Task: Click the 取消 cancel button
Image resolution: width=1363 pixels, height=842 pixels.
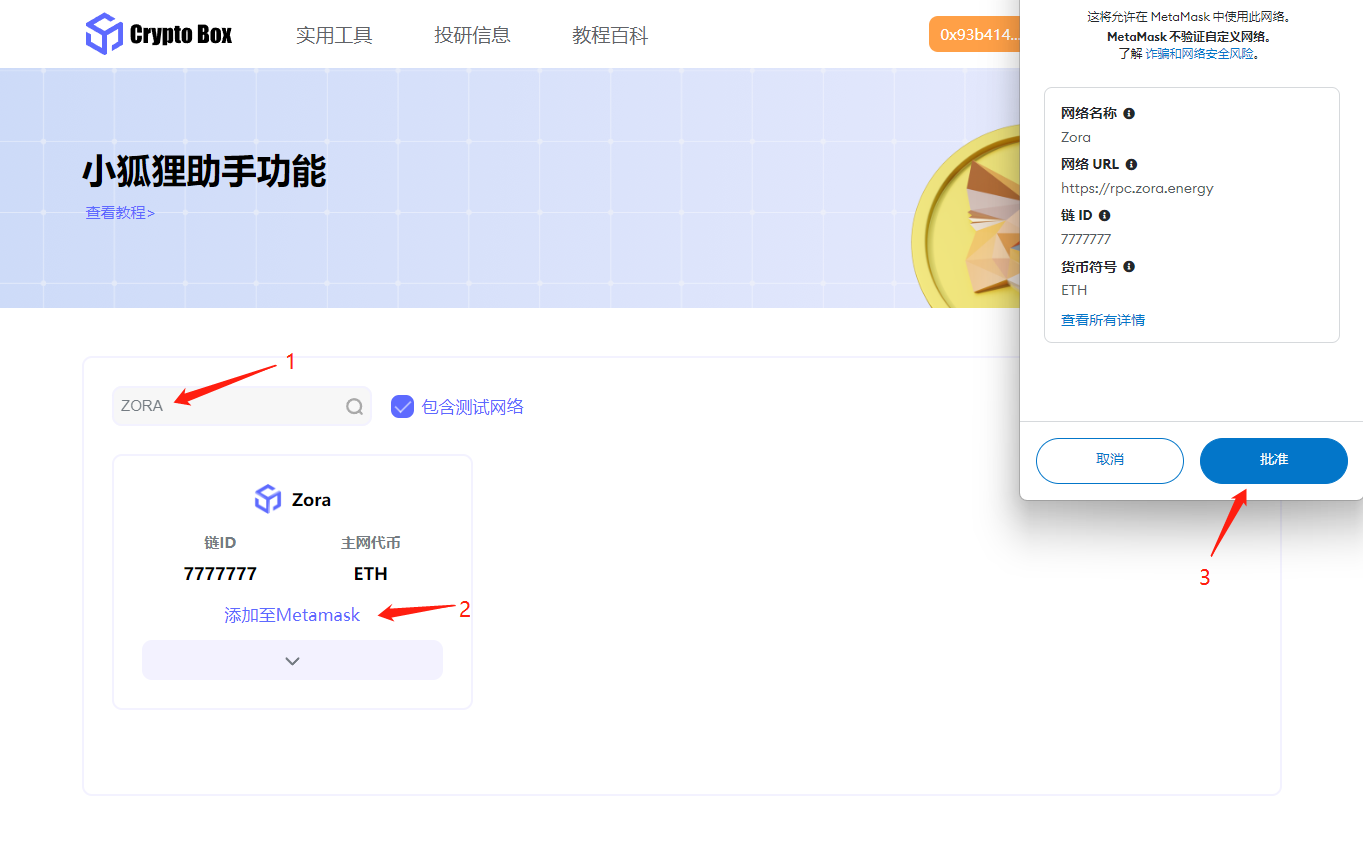Action: 1109,460
